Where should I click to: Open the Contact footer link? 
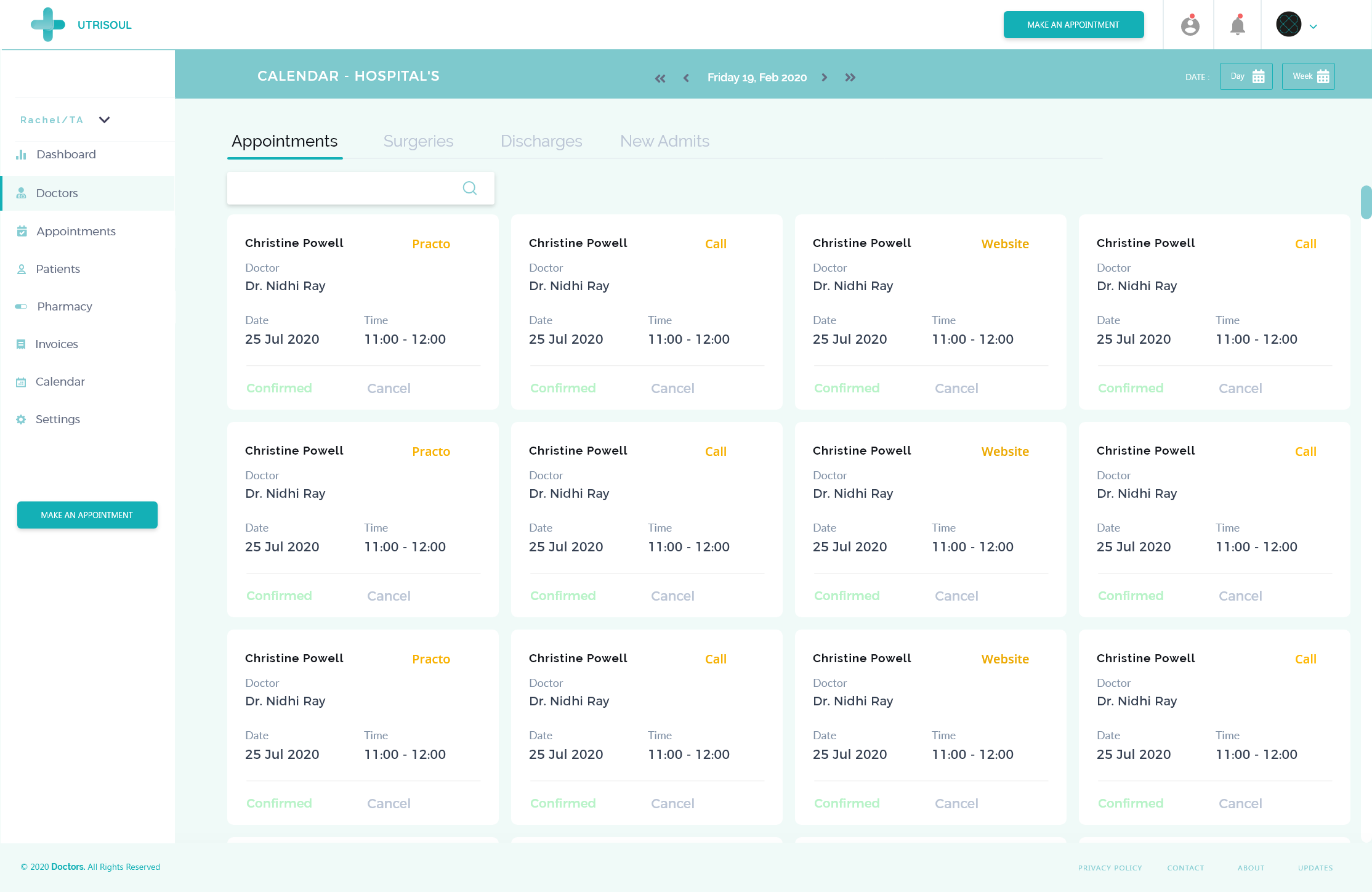pos(1185,868)
